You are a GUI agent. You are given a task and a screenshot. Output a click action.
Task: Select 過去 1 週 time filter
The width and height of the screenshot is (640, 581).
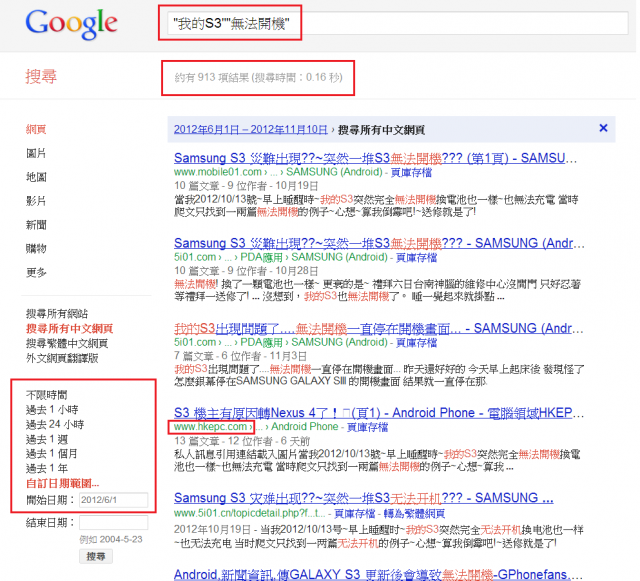47,439
